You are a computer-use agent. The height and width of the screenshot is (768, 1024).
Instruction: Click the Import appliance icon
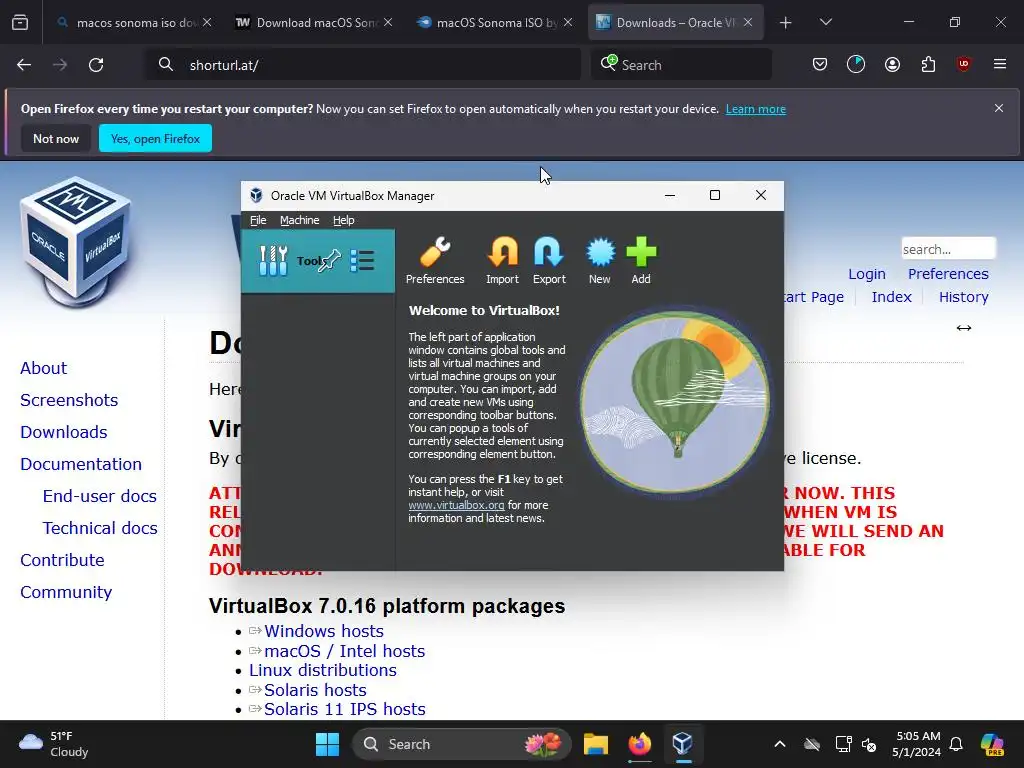[502, 253]
